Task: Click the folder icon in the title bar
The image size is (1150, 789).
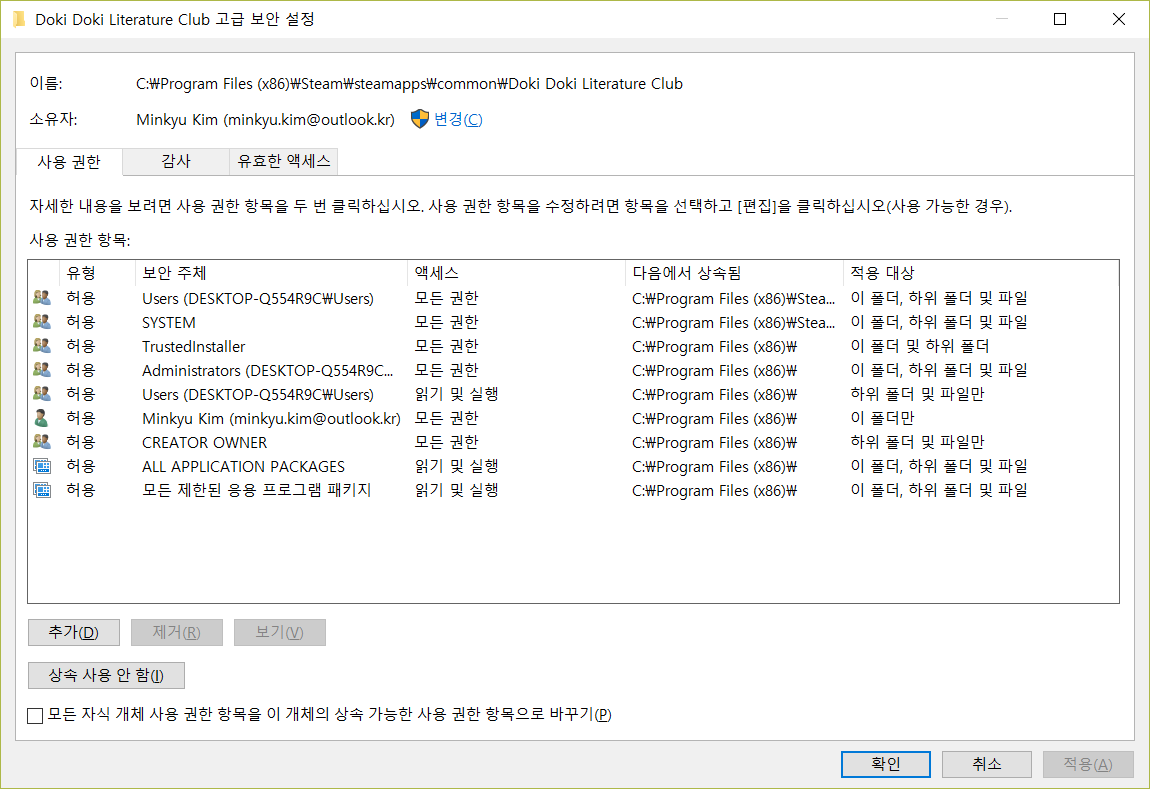Action: (19, 19)
